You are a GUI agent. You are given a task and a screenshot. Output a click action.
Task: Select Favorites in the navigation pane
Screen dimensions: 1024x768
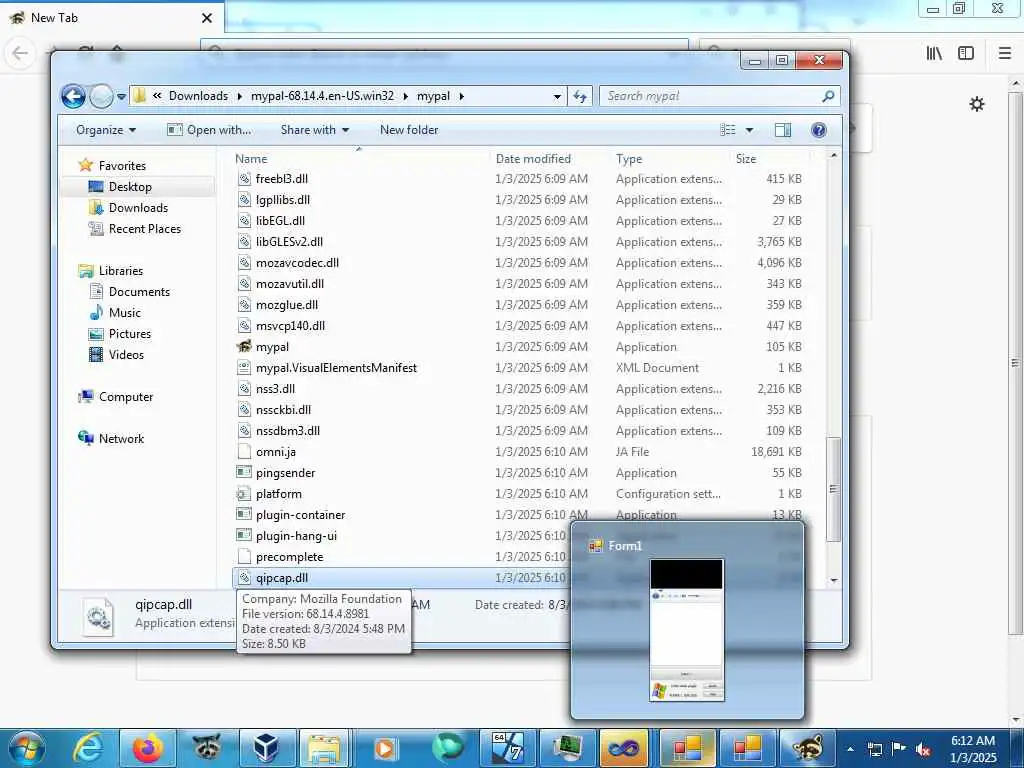(112, 166)
